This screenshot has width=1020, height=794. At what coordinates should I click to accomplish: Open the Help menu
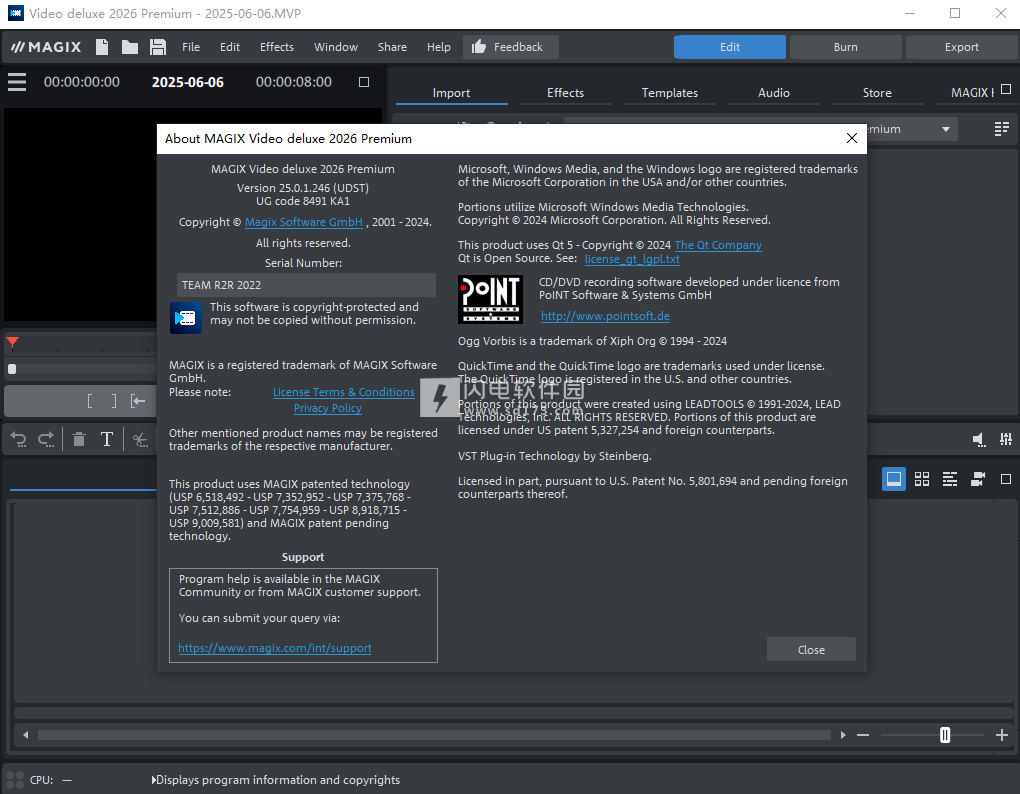point(438,47)
